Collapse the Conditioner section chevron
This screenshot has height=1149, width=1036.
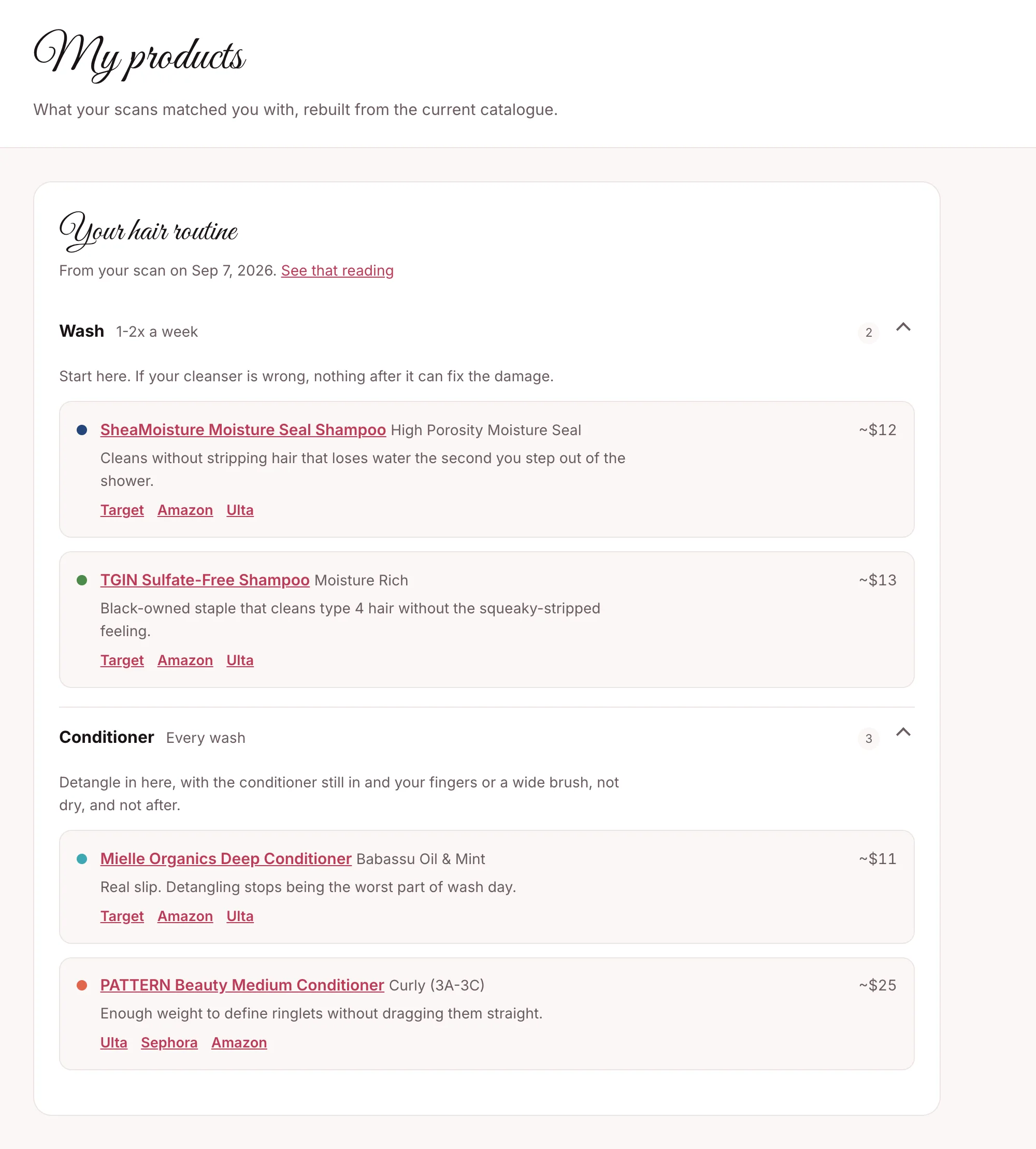coord(903,732)
